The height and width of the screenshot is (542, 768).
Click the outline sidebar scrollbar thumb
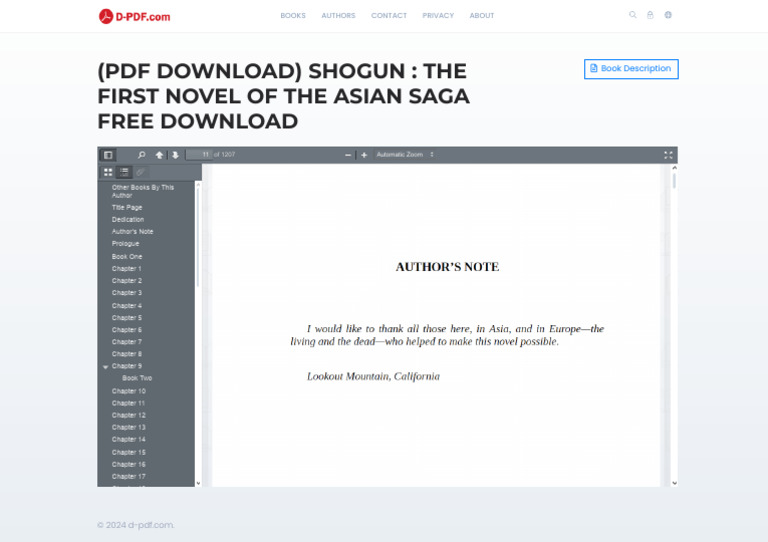coord(198,237)
